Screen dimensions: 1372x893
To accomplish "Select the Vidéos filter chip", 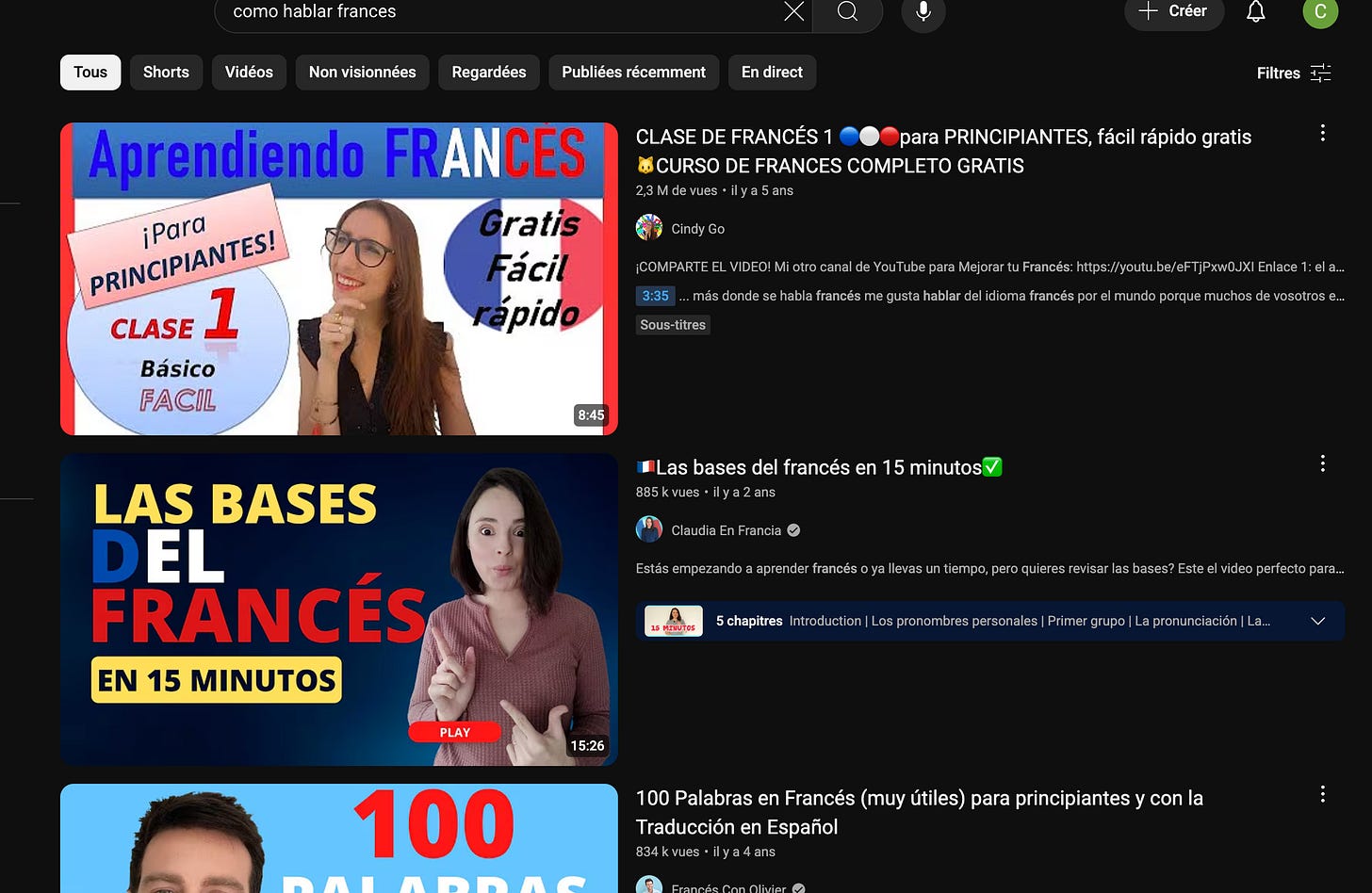I will coord(249,73).
